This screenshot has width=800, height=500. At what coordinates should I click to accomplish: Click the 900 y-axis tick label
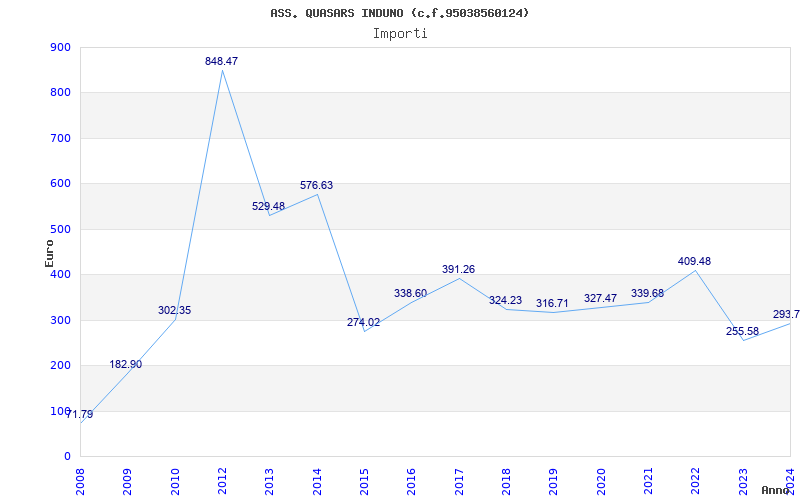point(61,47)
